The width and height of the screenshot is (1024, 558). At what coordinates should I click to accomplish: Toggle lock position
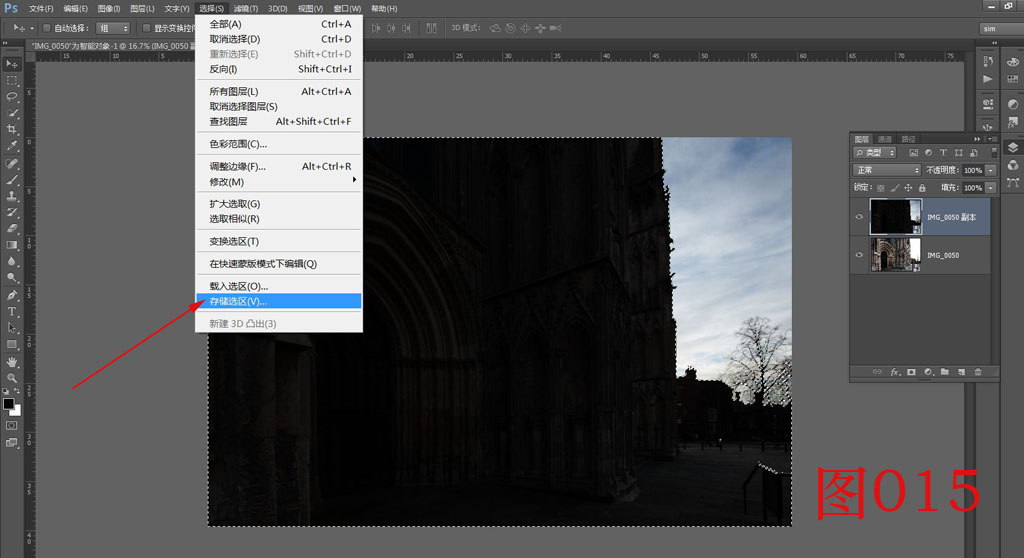click(908, 188)
